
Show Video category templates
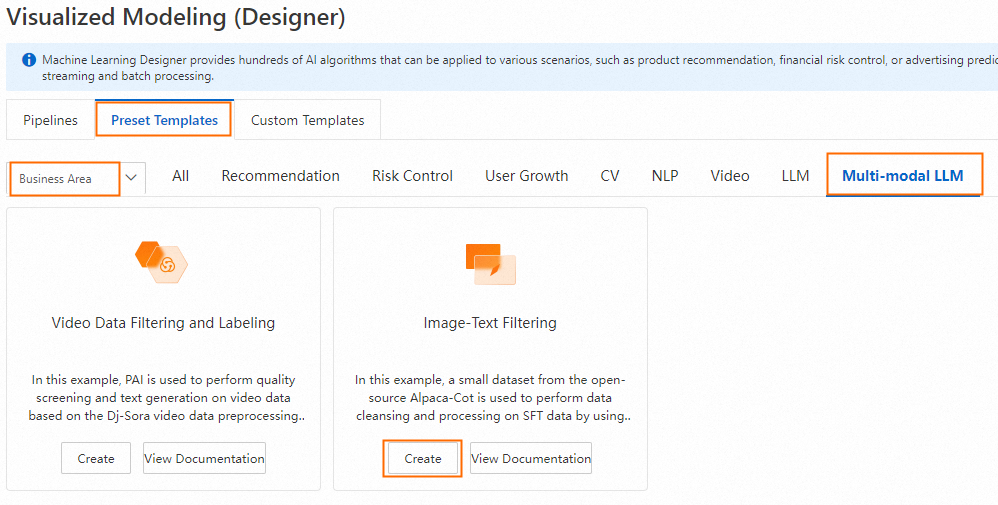(730, 176)
